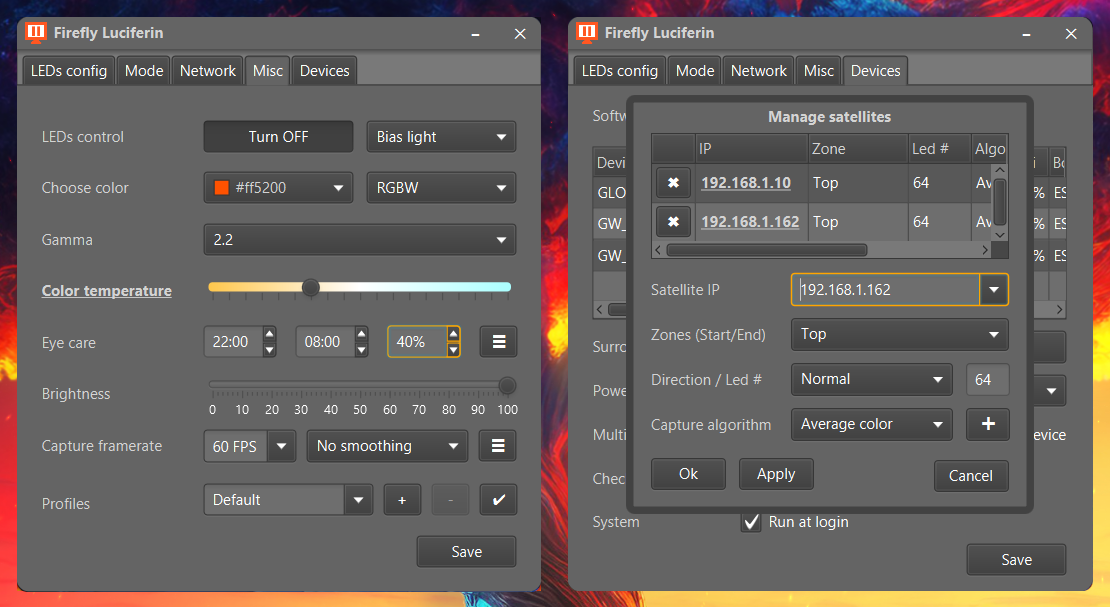Minimize the right Firefly Luciferin window
Image resolution: width=1110 pixels, height=607 pixels.
[1026, 34]
